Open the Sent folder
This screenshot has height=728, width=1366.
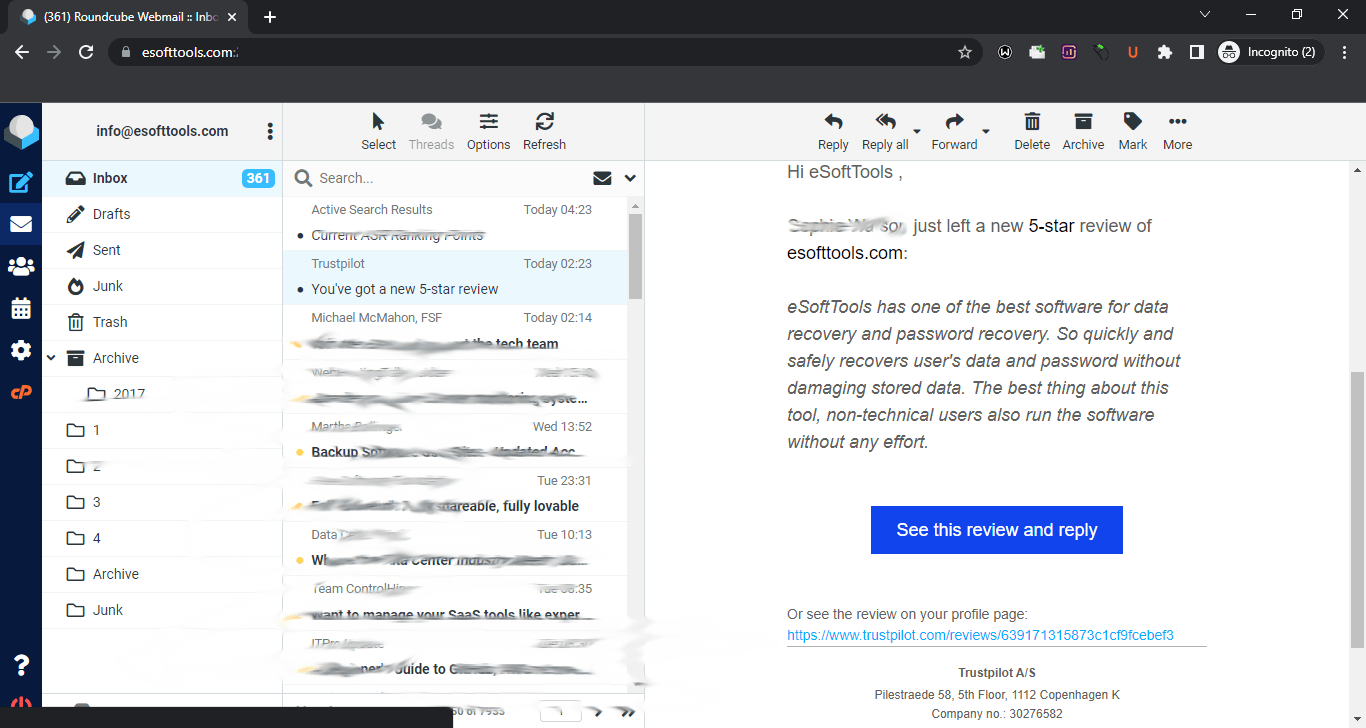pos(162,250)
